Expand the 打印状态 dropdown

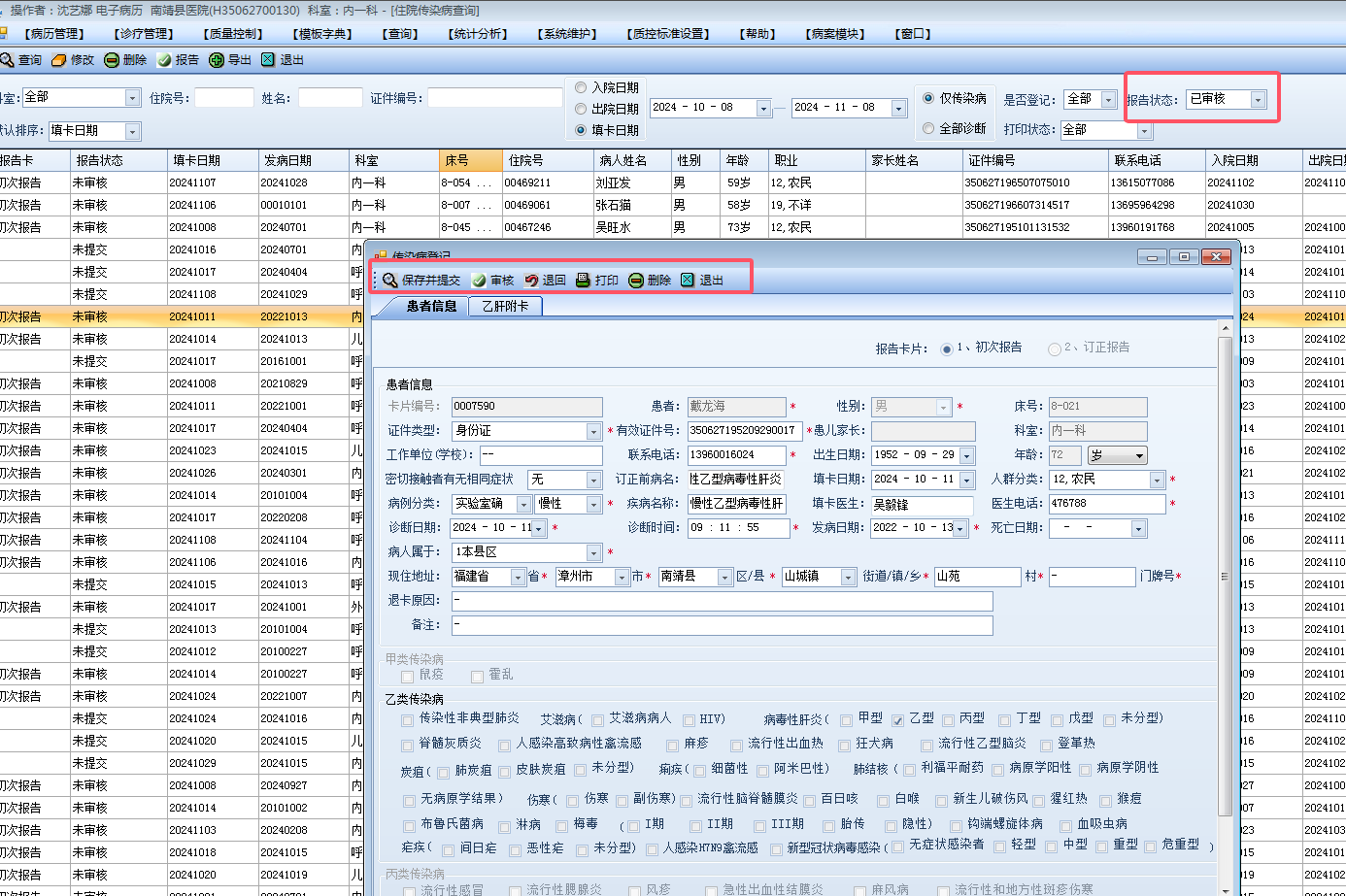[x=1144, y=130]
